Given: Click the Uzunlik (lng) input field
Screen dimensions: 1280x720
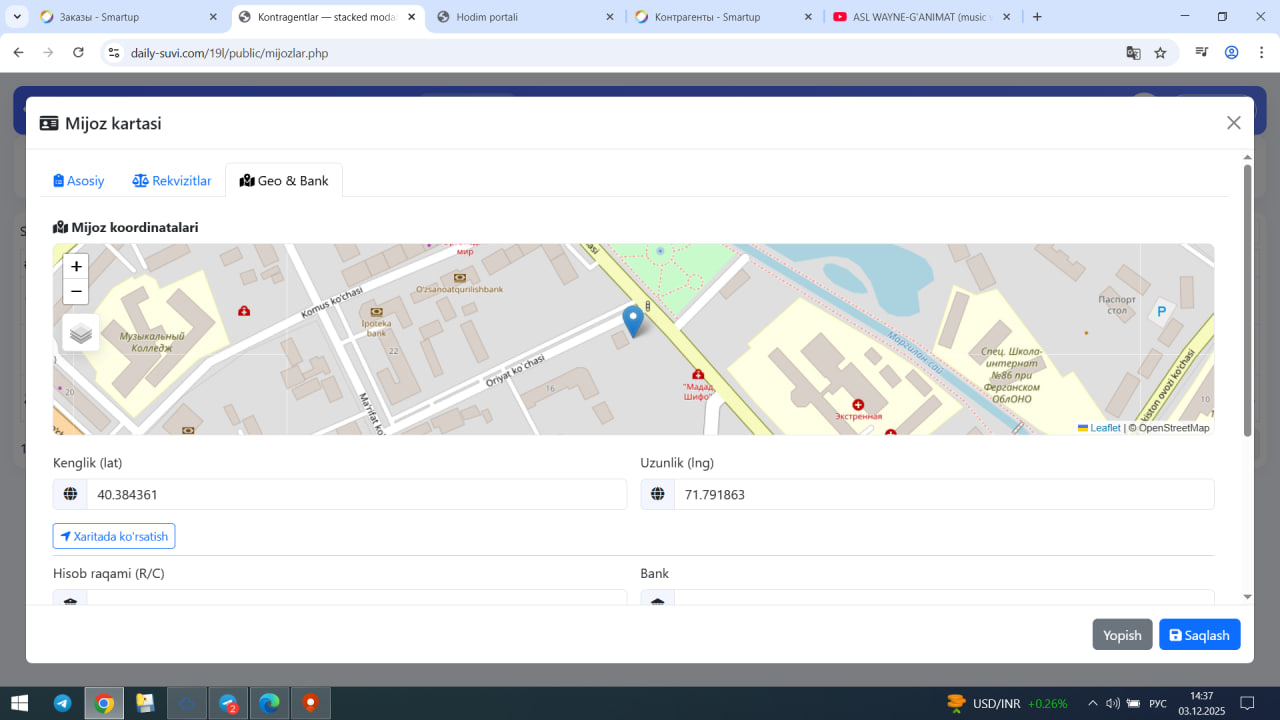Looking at the screenshot, I should click(x=943, y=494).
